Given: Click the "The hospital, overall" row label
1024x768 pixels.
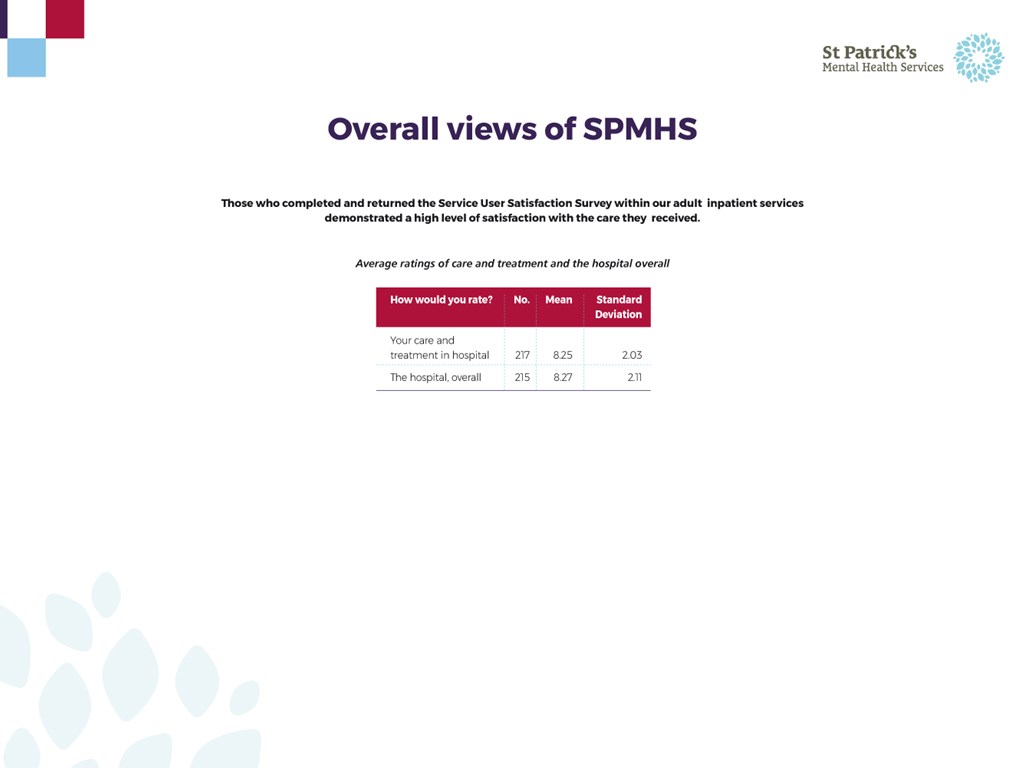Looking at the screenshot, I should (x=435, y=378).
